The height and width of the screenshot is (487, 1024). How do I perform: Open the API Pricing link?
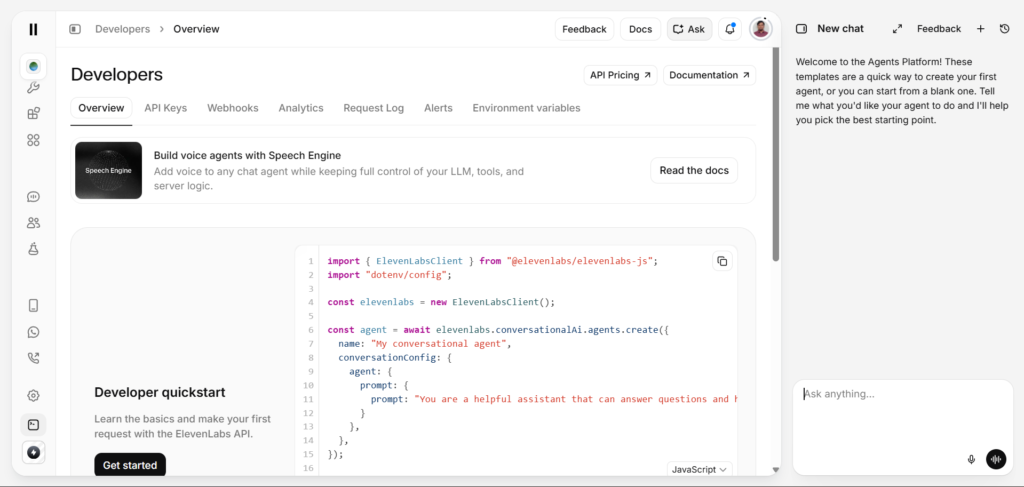click(620, 75)
